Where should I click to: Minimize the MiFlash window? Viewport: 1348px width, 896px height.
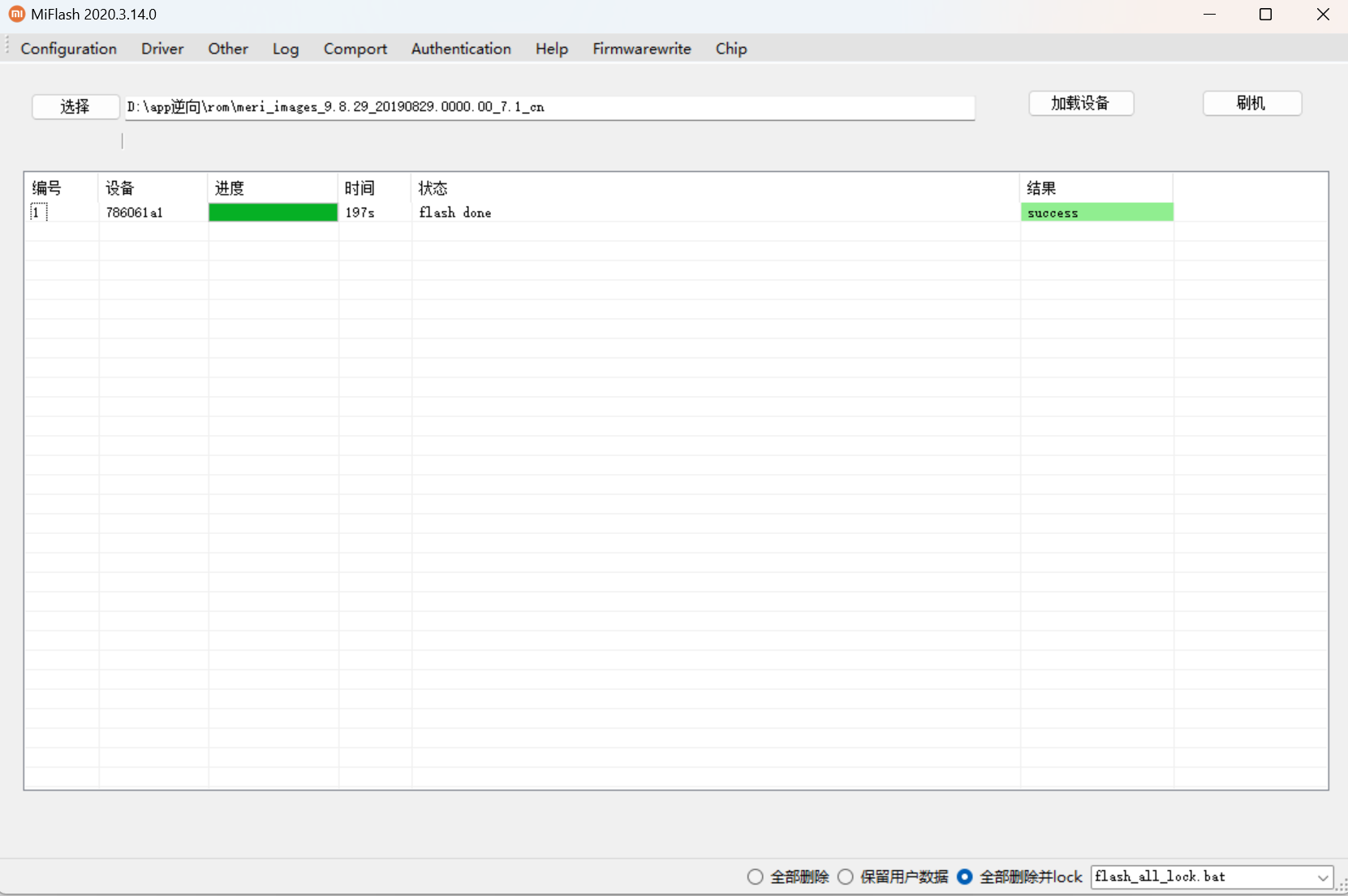(x=1209, y=15)
